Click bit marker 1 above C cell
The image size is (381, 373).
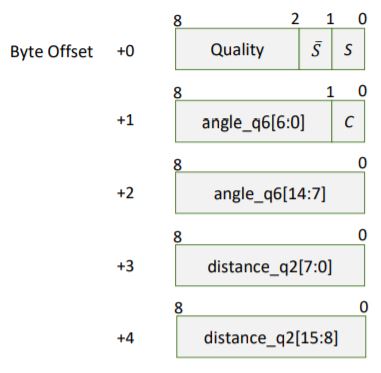pos(330,92)
